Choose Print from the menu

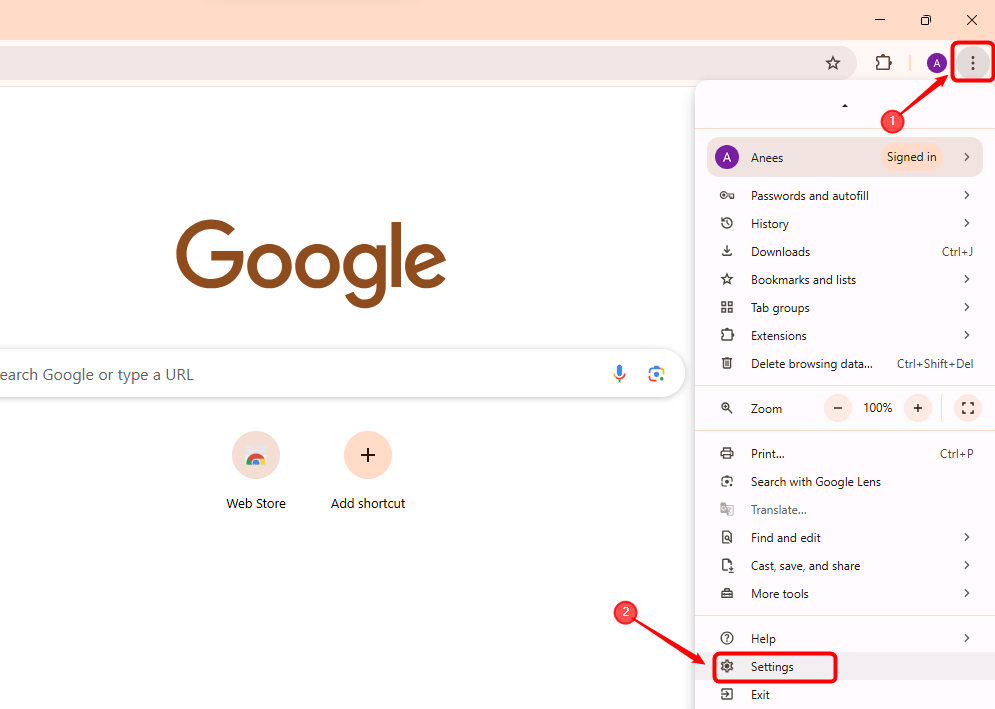845,453
